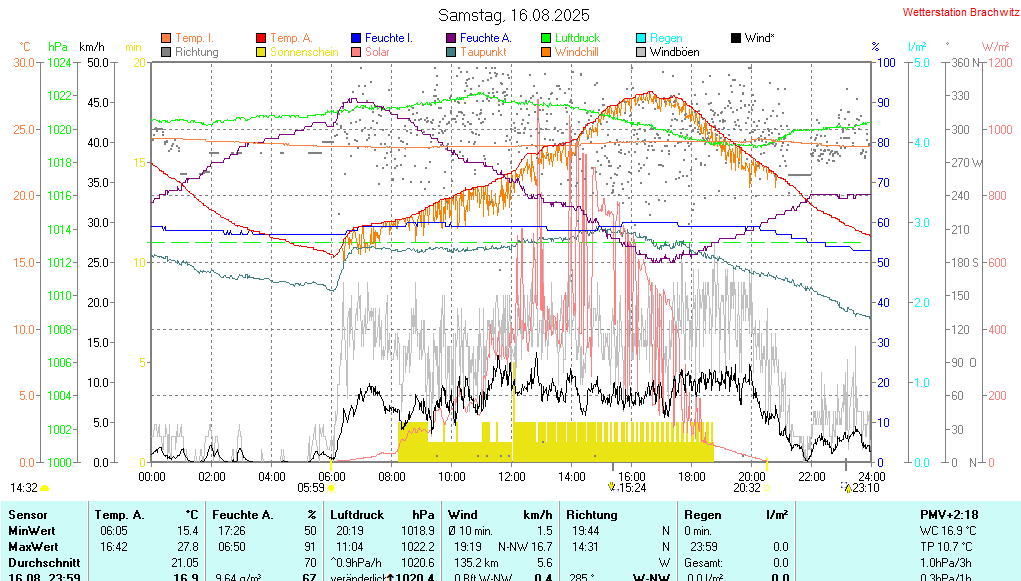1021x581 pixels.
Task: Click the sunrise icon at 05:59
Action: pos(331,489)
